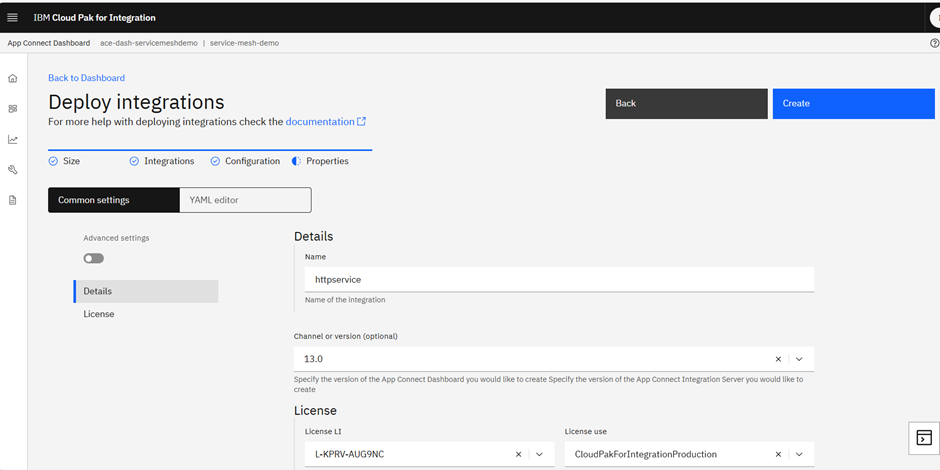Click the Create button
Screen dimensions: 940x470
click(x=854, y=104)
